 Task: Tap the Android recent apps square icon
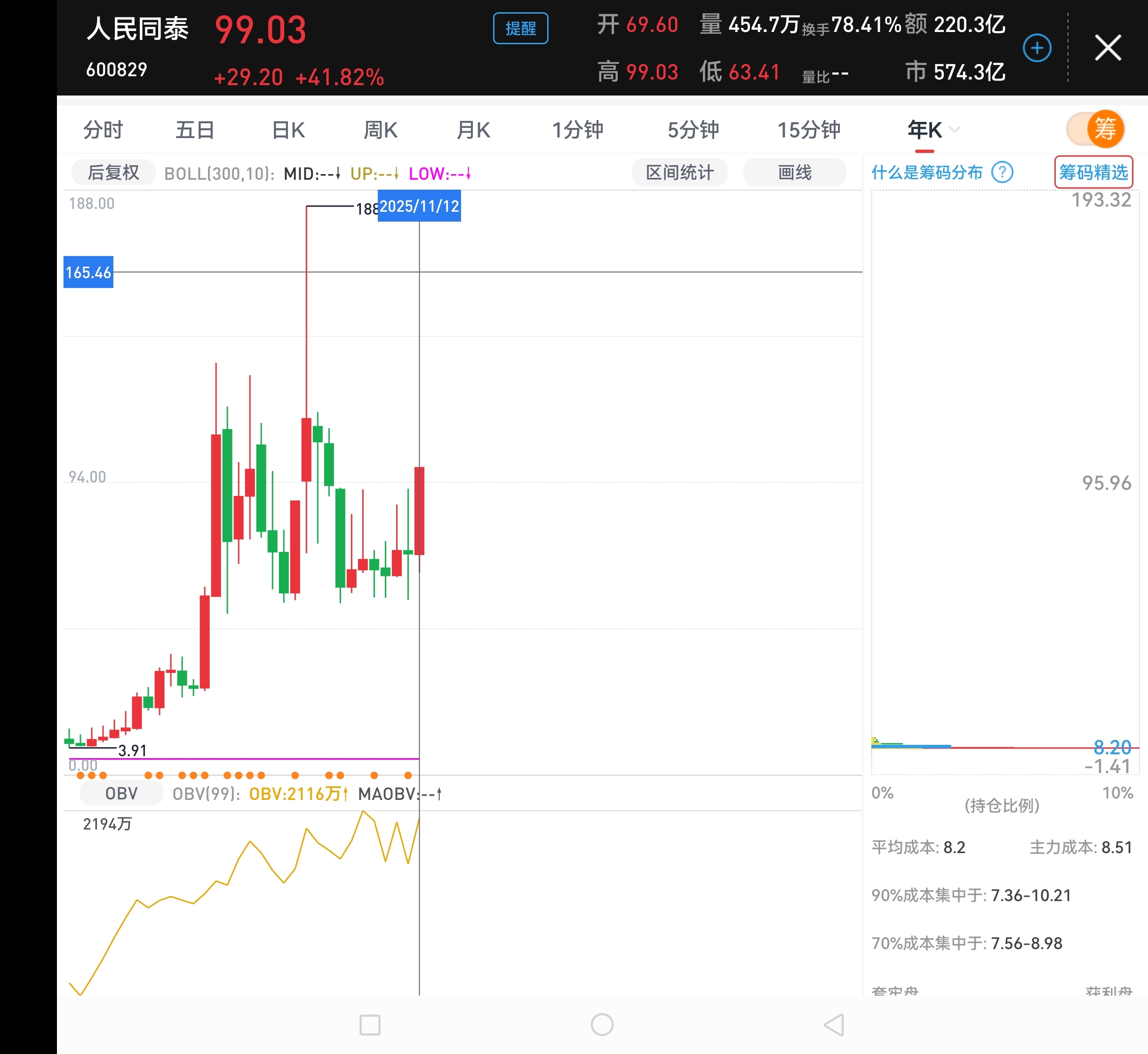pyautogui.click(x=369, y=1025)
